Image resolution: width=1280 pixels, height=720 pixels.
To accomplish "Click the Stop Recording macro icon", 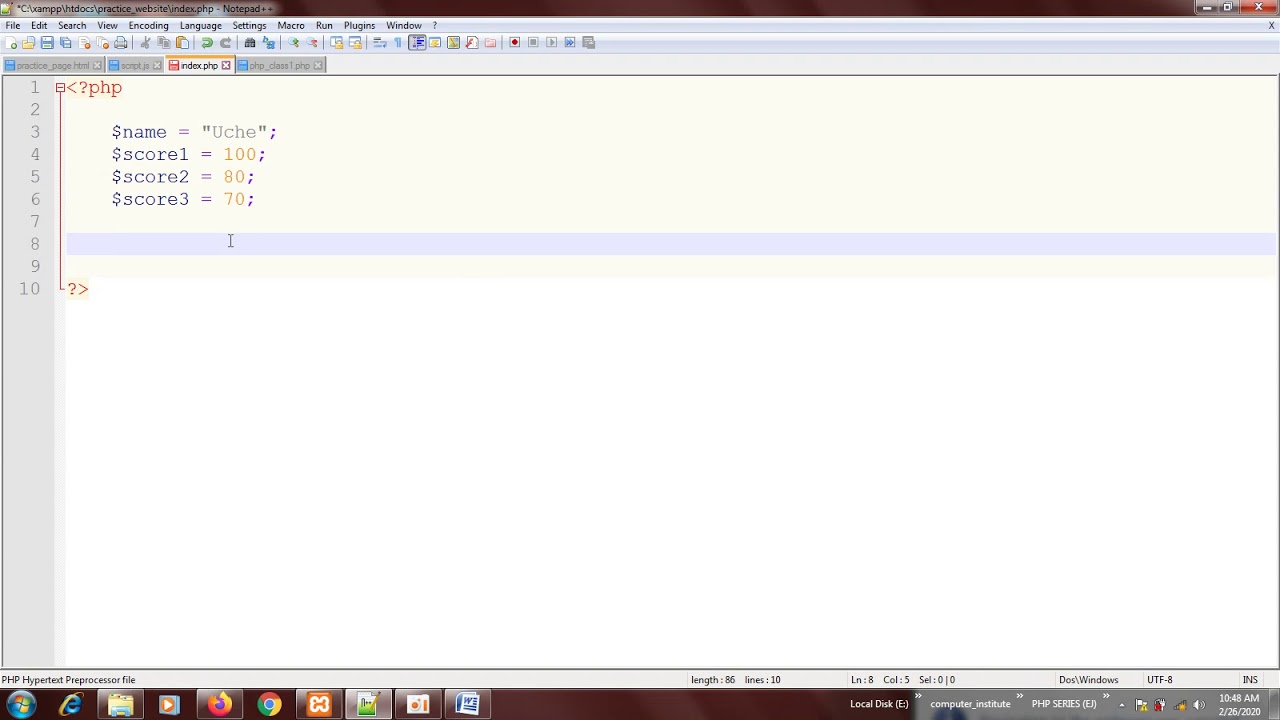I will coord(533,42).
